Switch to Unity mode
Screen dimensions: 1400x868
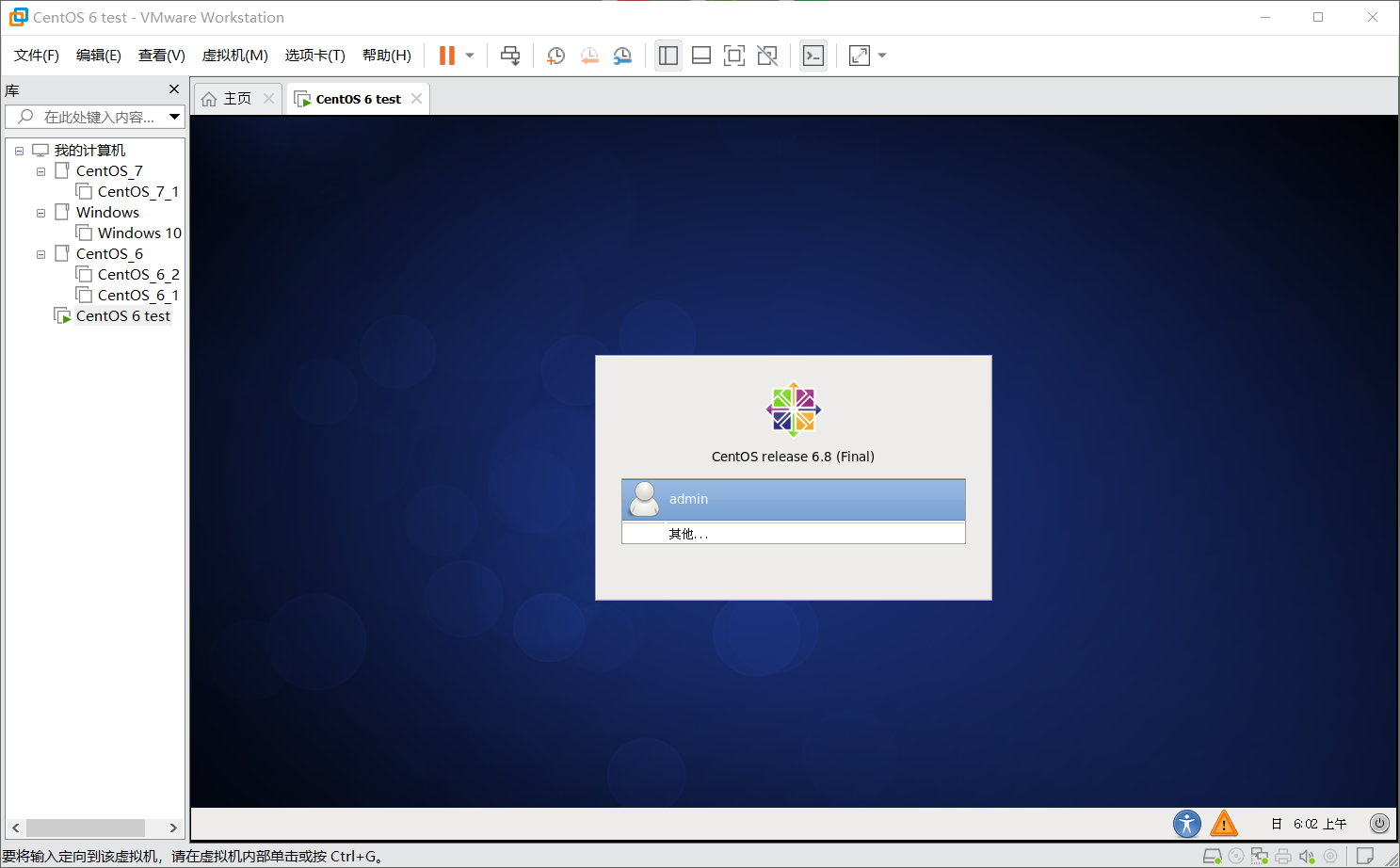[767, 56]
